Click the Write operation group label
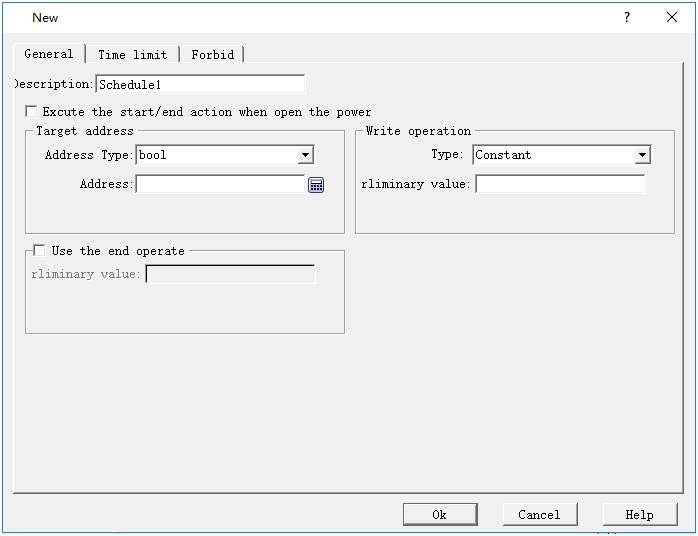Image resolution: width=698 pixels, height=536 pixels. point(418,131)
